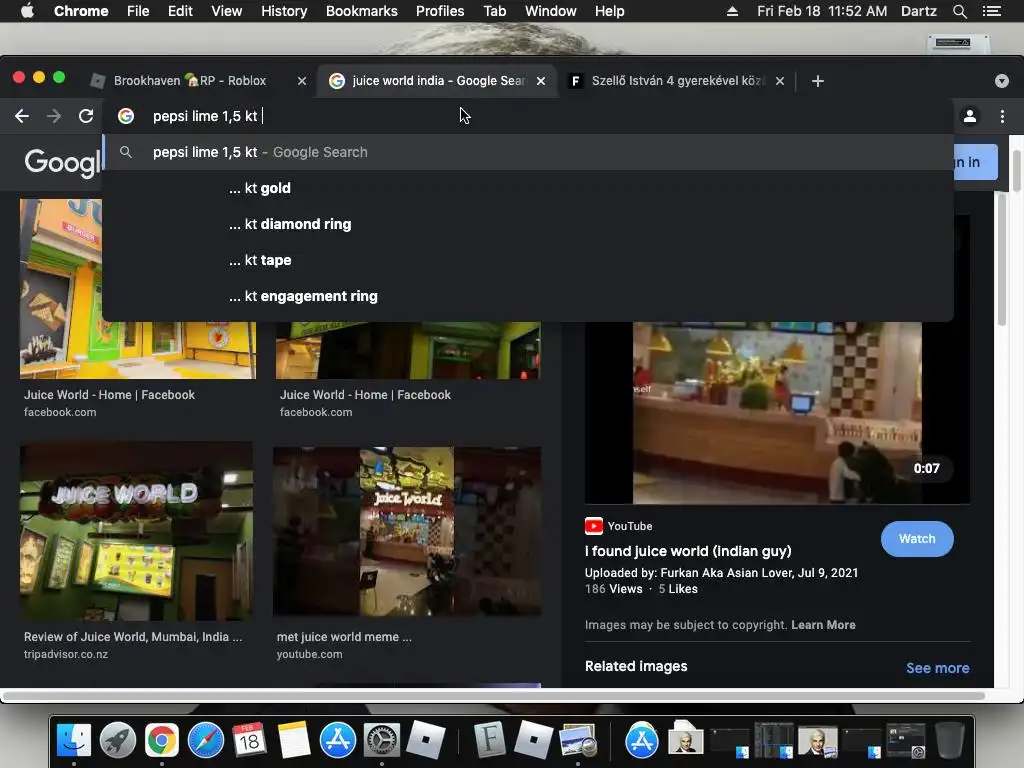Open Chrome's three-dot menu
Screen dimensions: 1024x768
pos(1002,116)
